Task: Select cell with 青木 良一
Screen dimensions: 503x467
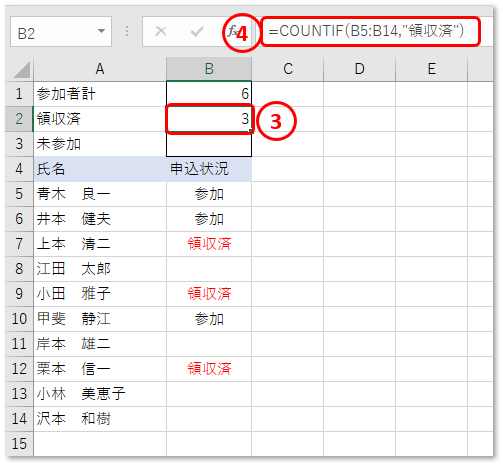Action: click(100, 194)
